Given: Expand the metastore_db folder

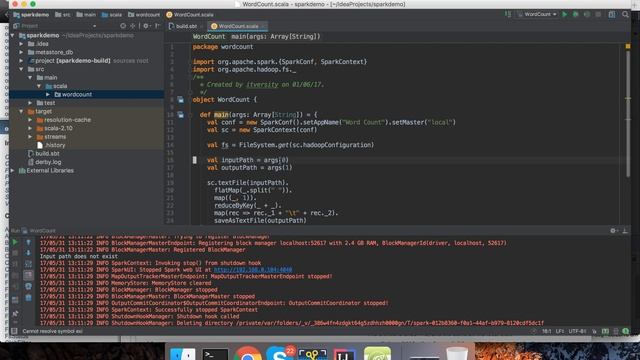Looking at the screenshot, I should [21, 52].
